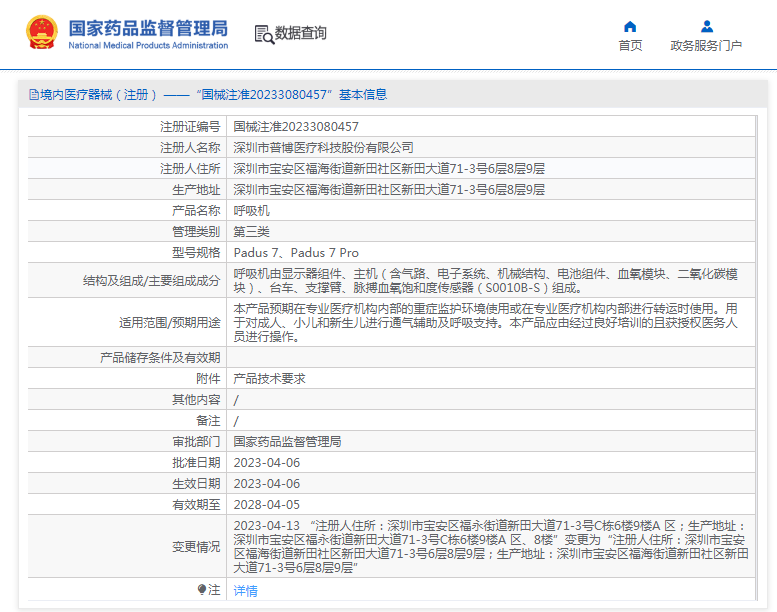Go to 首页 via its text label
Image resolution: width=777 pixels, height=612 pixels.
pyautogui.click(x=630, y=46)
